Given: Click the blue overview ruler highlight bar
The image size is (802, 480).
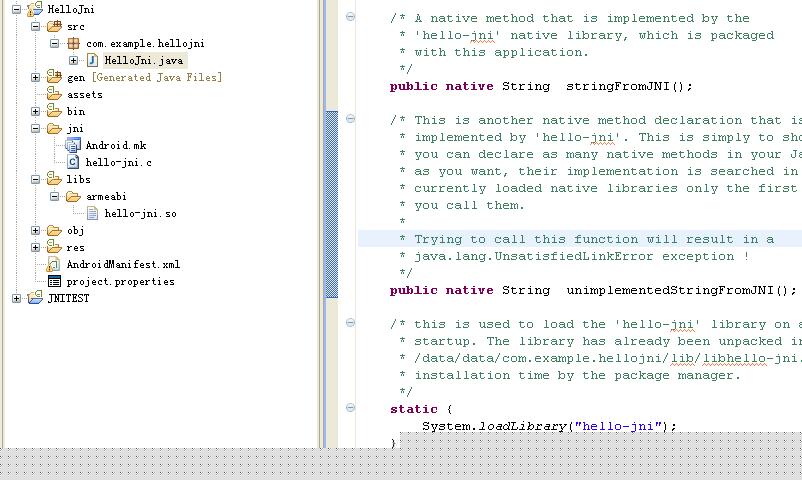Looking at the screenshot, I should coord(331,204).
